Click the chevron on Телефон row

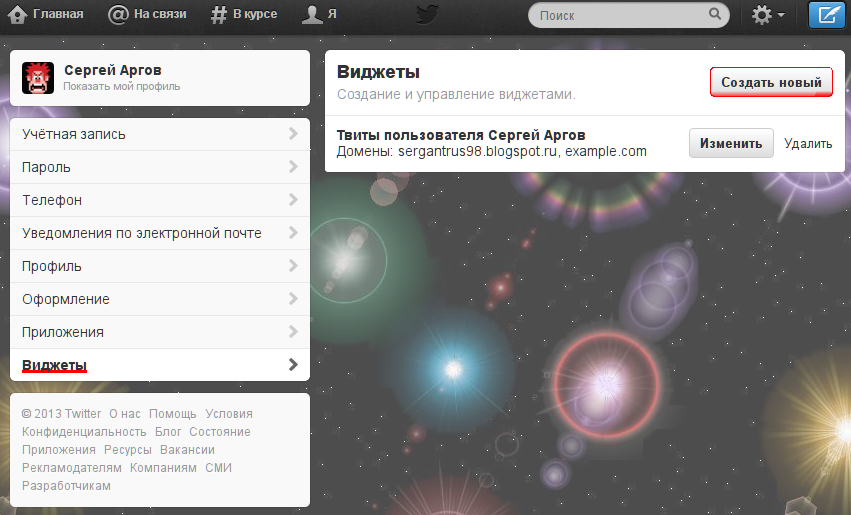[293, 200]
